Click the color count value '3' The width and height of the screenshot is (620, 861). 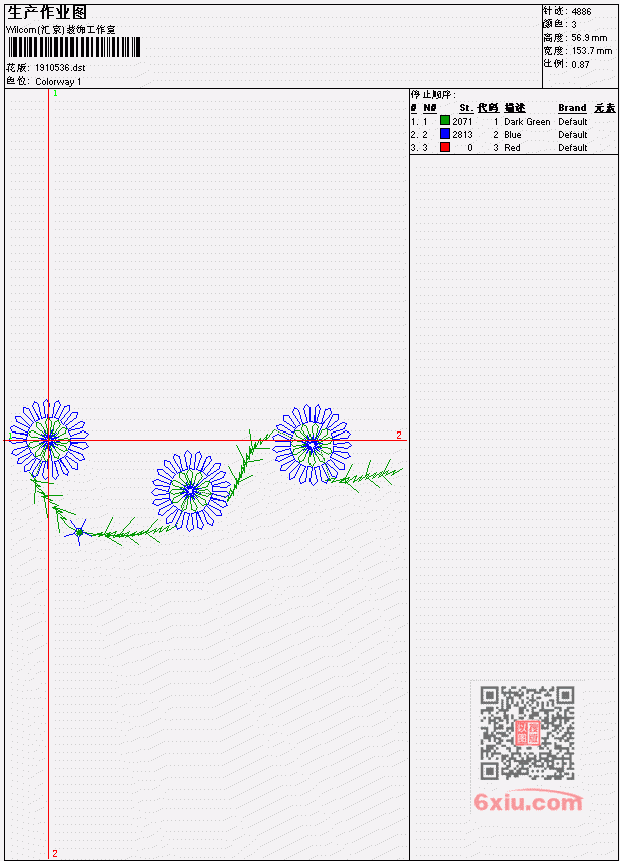[x=574, y=25]
